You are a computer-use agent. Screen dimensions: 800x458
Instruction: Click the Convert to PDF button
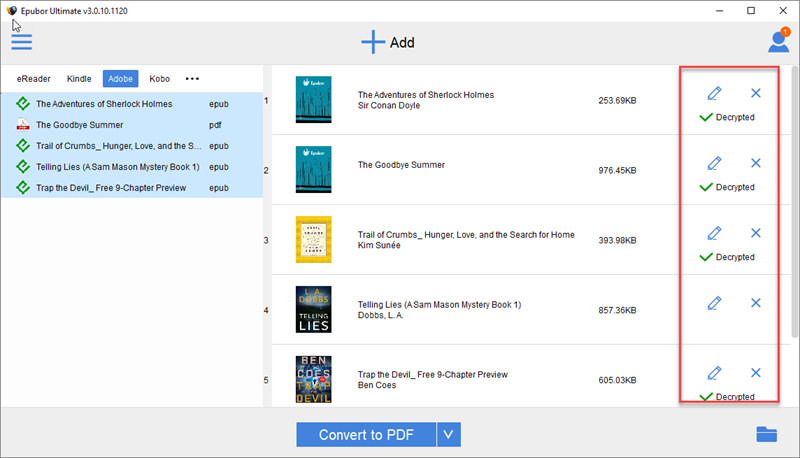click(366, 435)
